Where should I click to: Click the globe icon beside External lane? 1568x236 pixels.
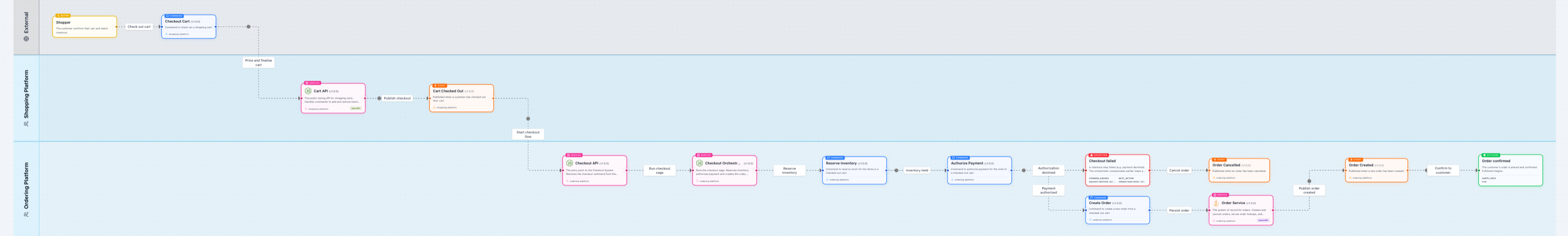pos(26,38)
